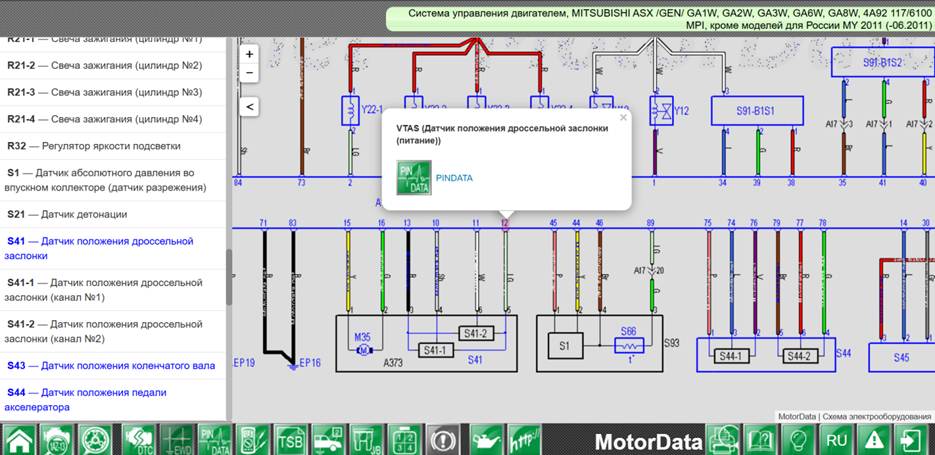Open the EWD wiring diagrams icon

(x=177, y=441)
